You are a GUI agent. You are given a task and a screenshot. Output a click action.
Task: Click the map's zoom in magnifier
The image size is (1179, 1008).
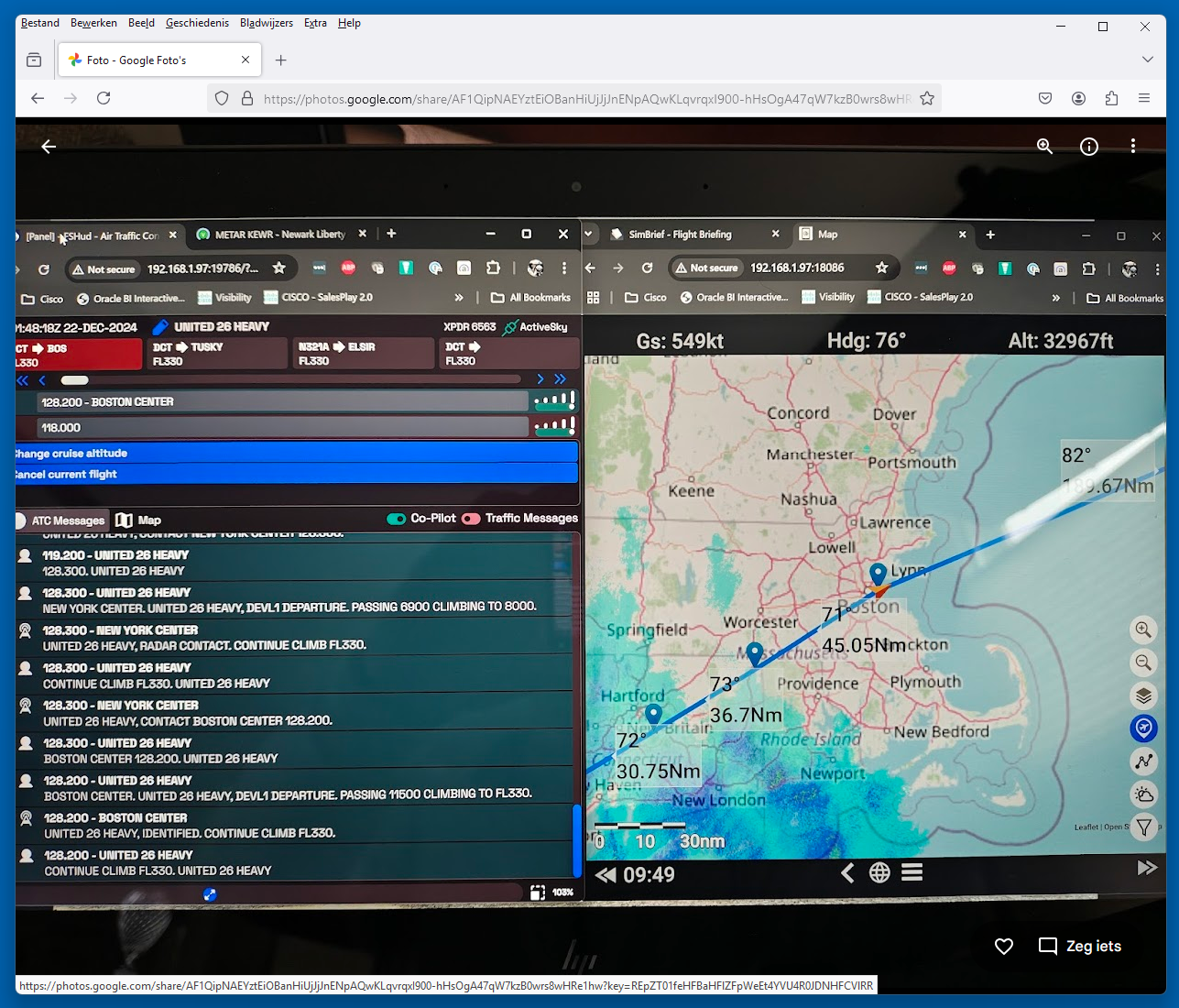(x=1143, y=630)
